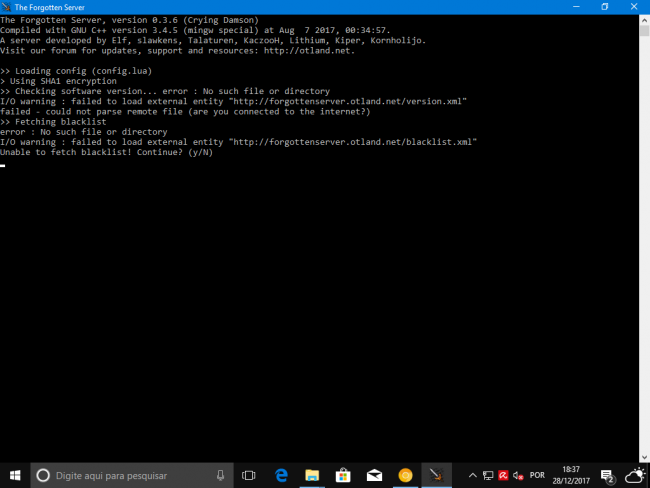The height and width of the screenshot is (488, 650).
Task: Open the Mail app from taskbar
Action: point(374,476)
